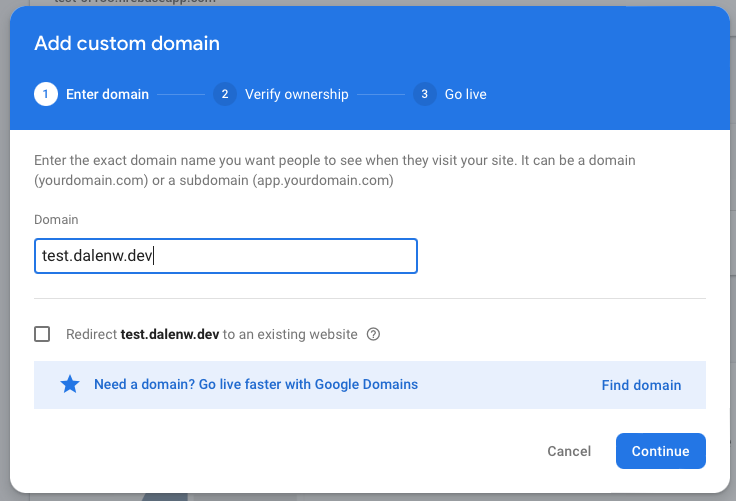Open the Find domain link
The width and height of the screenshot is (736, 501).
pos(641,385)
